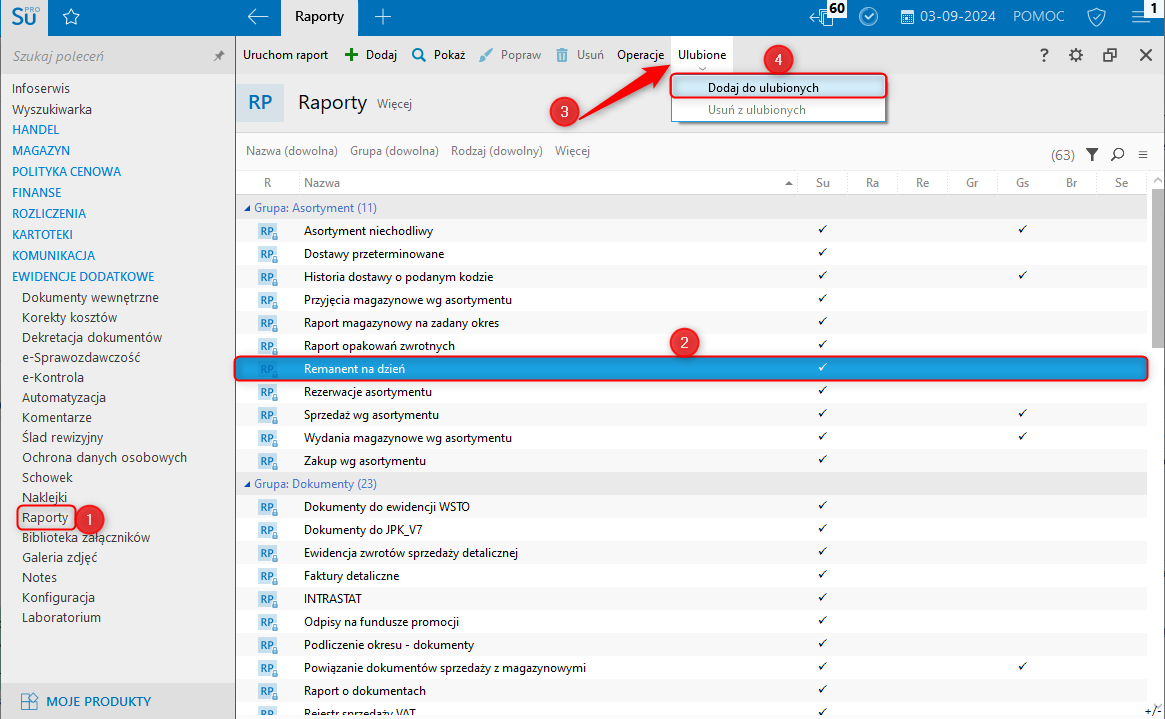
Task: Open the filter funnel icon
Action: pos(1092,154)
